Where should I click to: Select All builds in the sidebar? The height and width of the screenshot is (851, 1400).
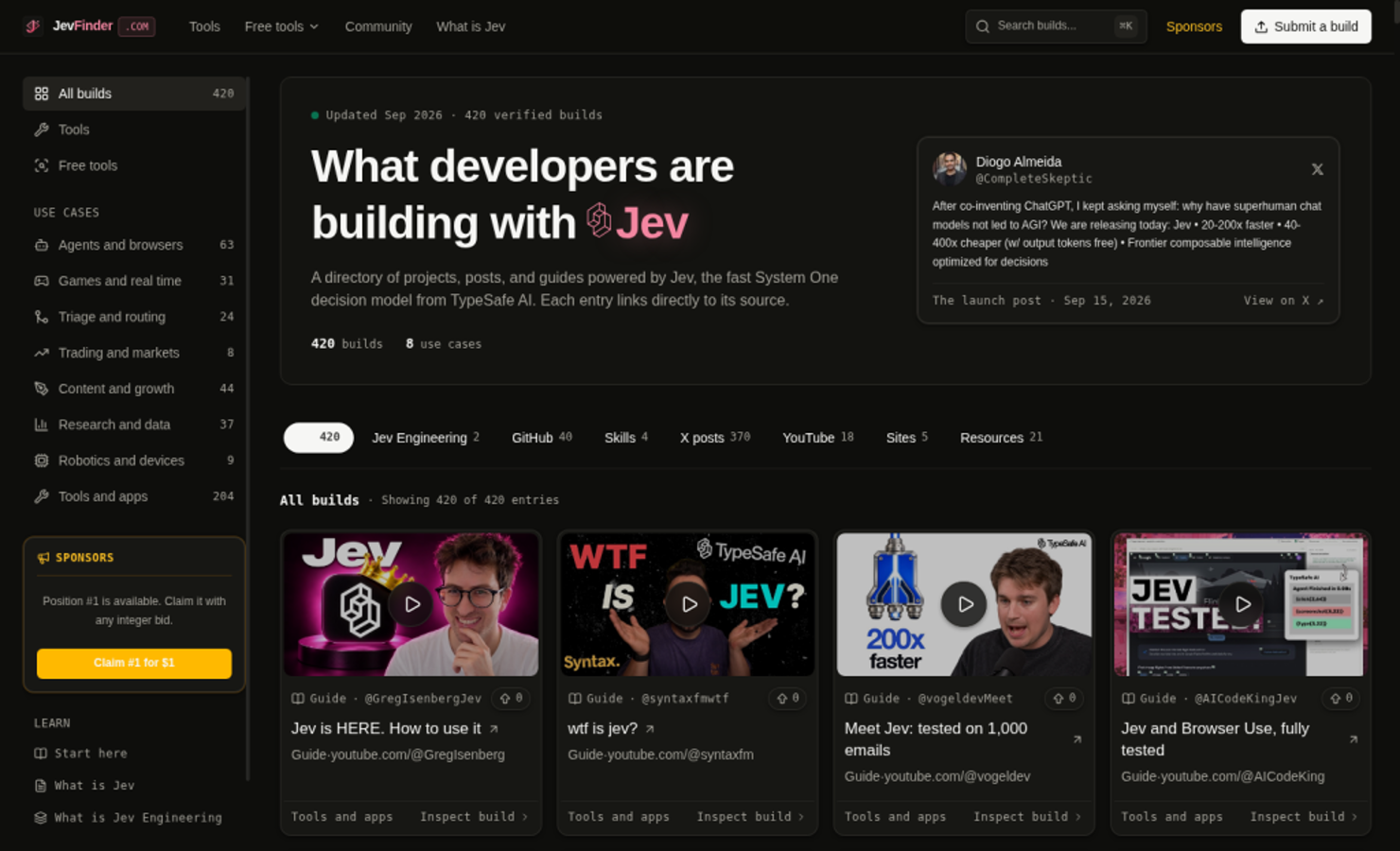click(134, 94)
